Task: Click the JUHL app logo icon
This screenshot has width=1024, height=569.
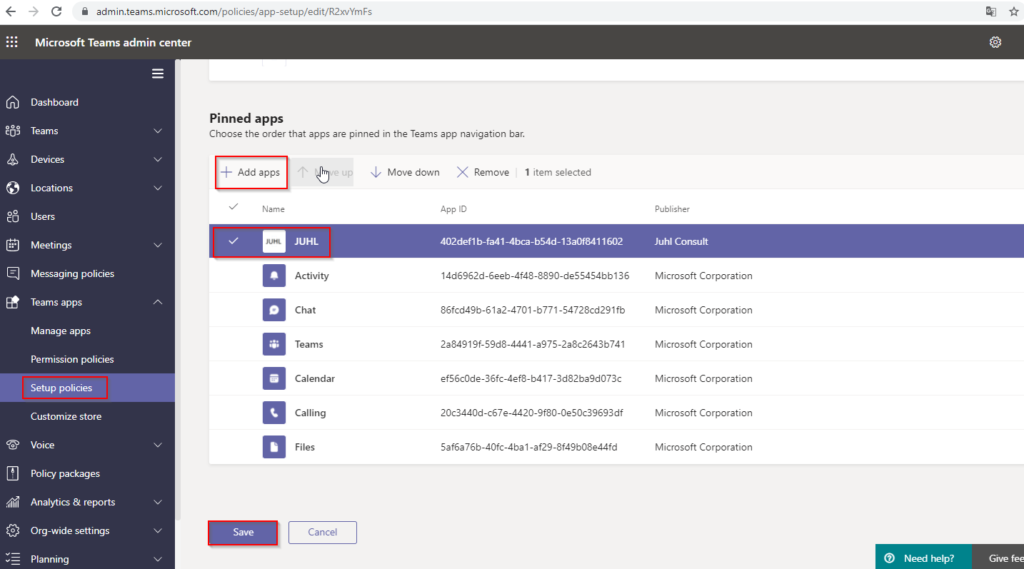Action: [274, 242]
